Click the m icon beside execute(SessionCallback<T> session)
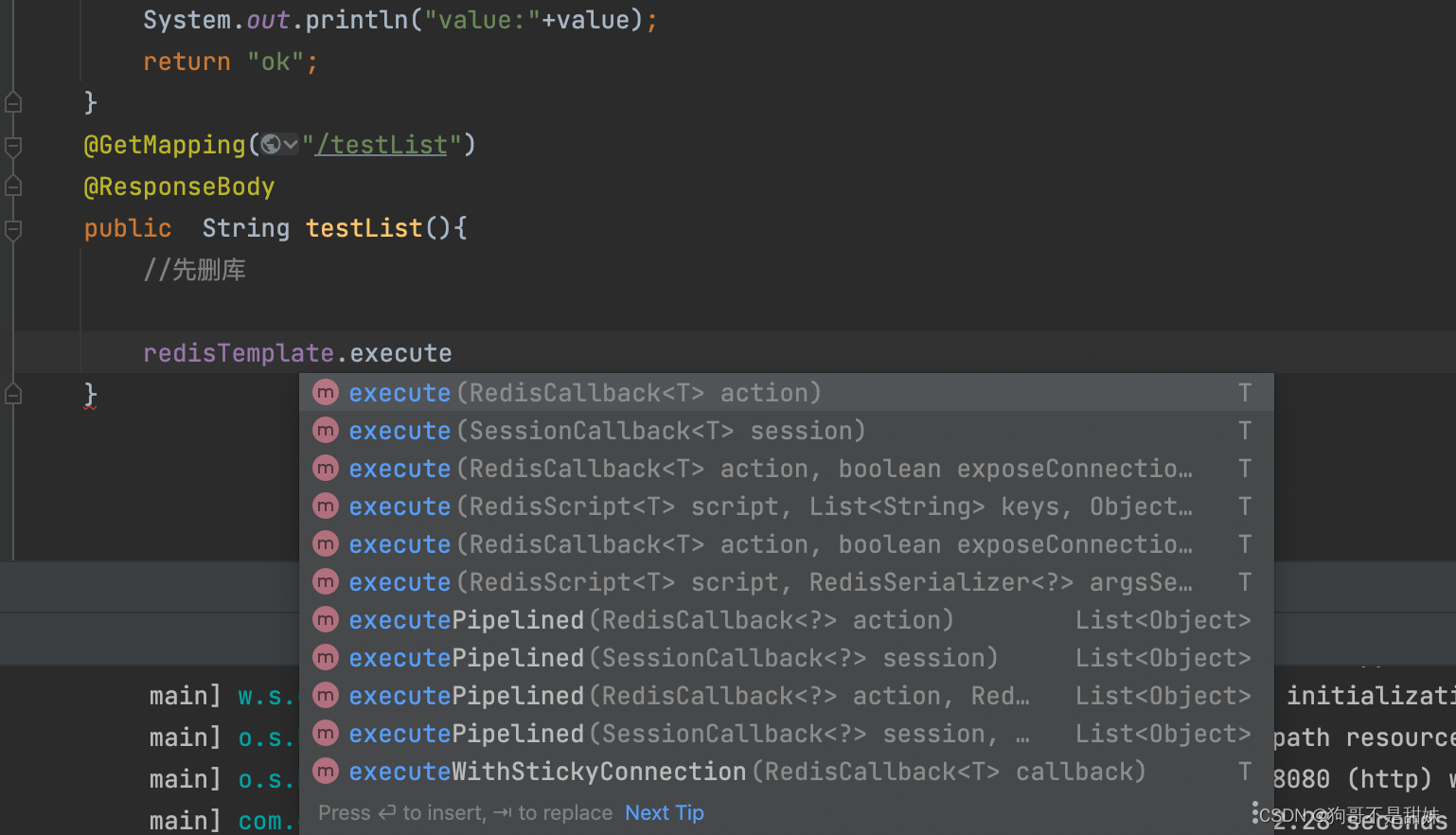Image resolution: width=1456 pixels, height=835 pixels. (x=326, y=430)
